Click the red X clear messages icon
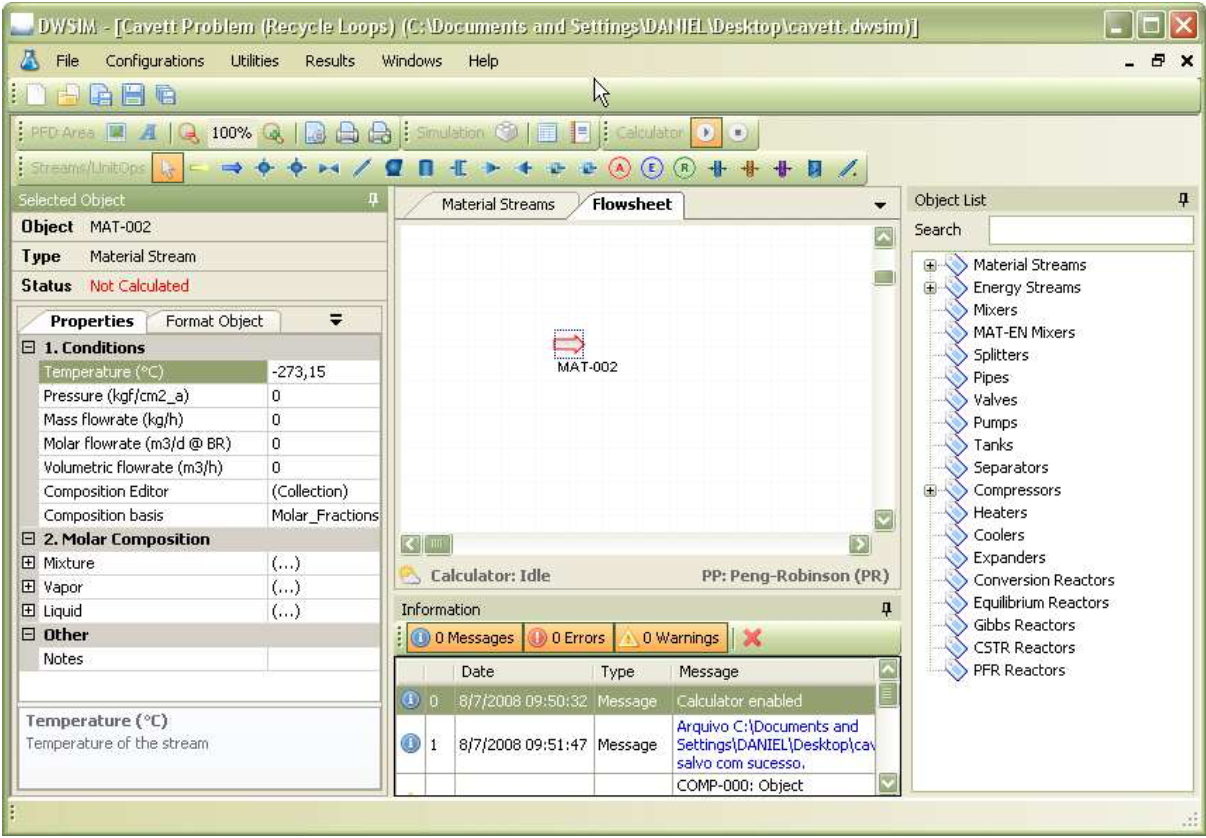1206x838 pixels. [752, 637]
